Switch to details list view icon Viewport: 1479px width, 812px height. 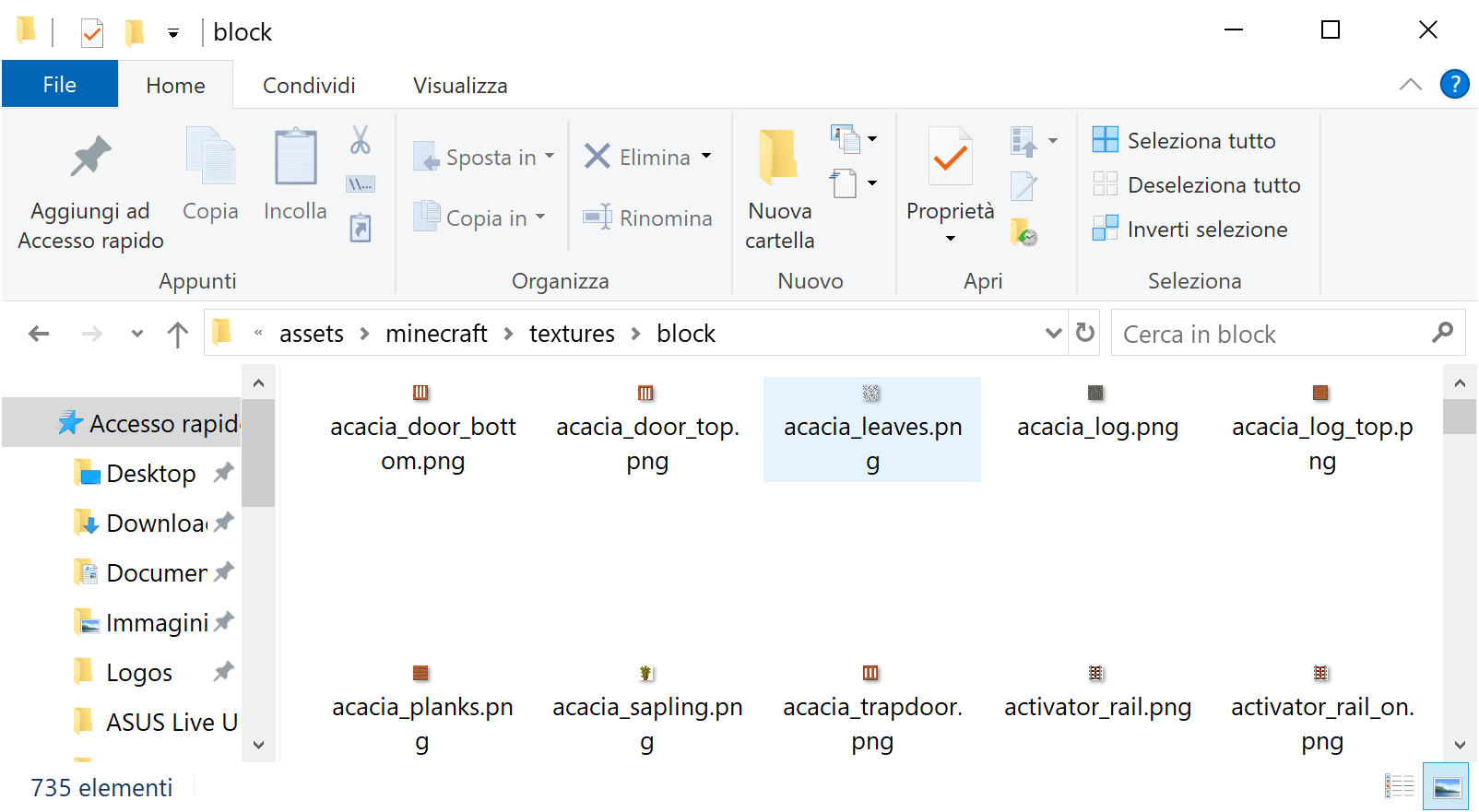click(x=1399, y=786)
